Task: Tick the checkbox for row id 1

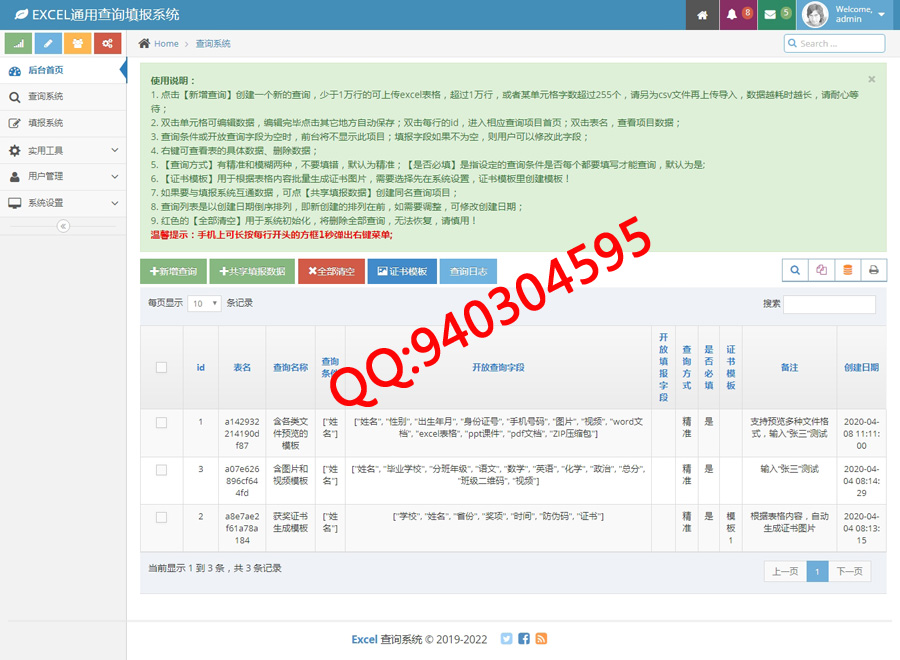Action: pyautogui.click(x=161, y=423)
